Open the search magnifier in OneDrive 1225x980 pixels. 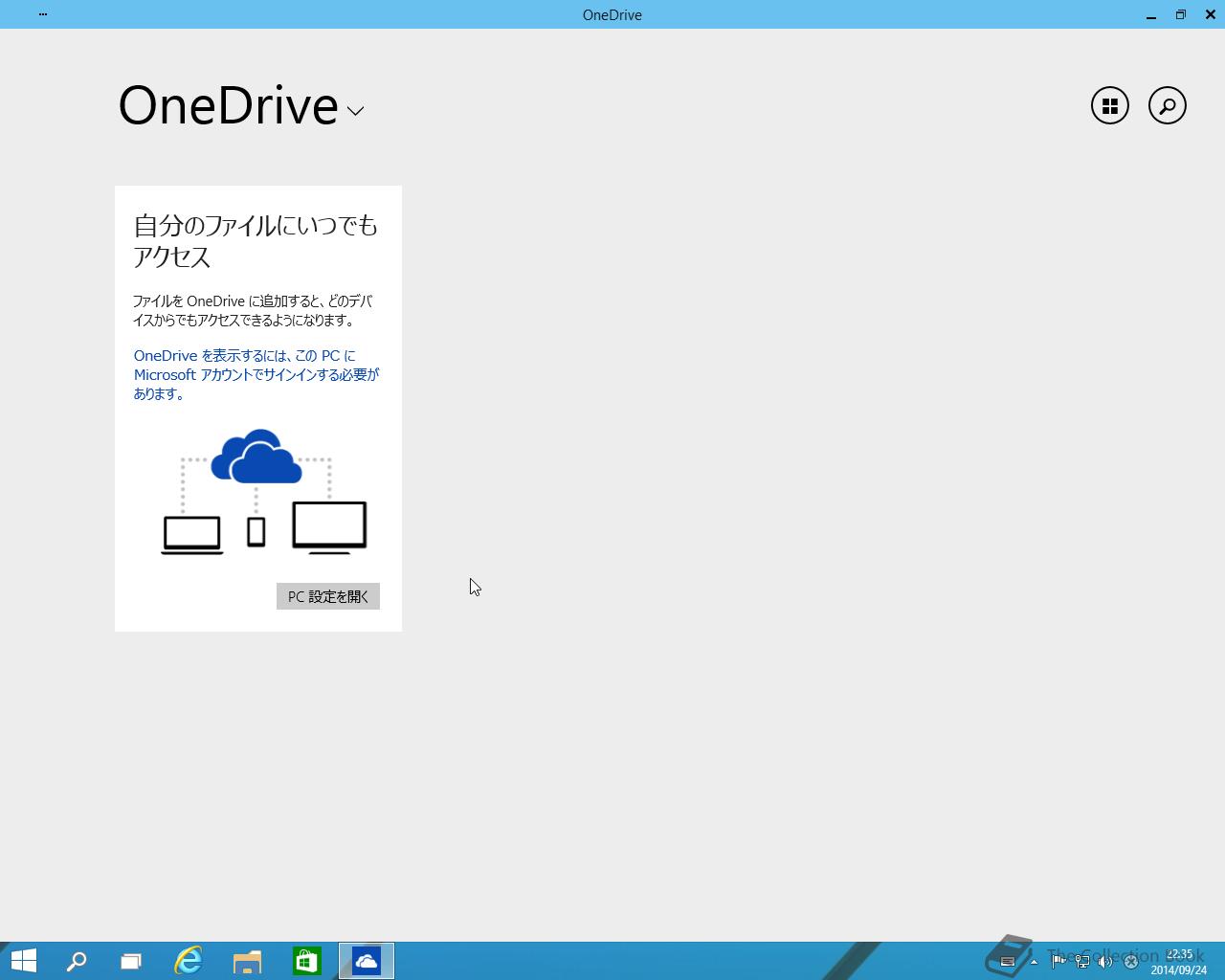click(1168, 105)
